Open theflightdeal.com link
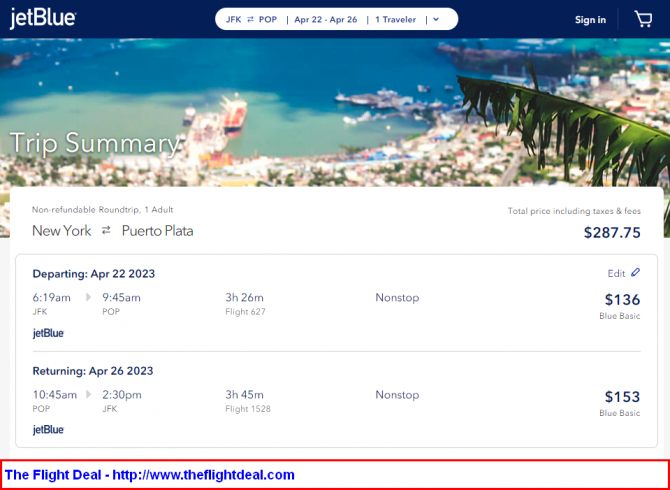 (203, 475)
